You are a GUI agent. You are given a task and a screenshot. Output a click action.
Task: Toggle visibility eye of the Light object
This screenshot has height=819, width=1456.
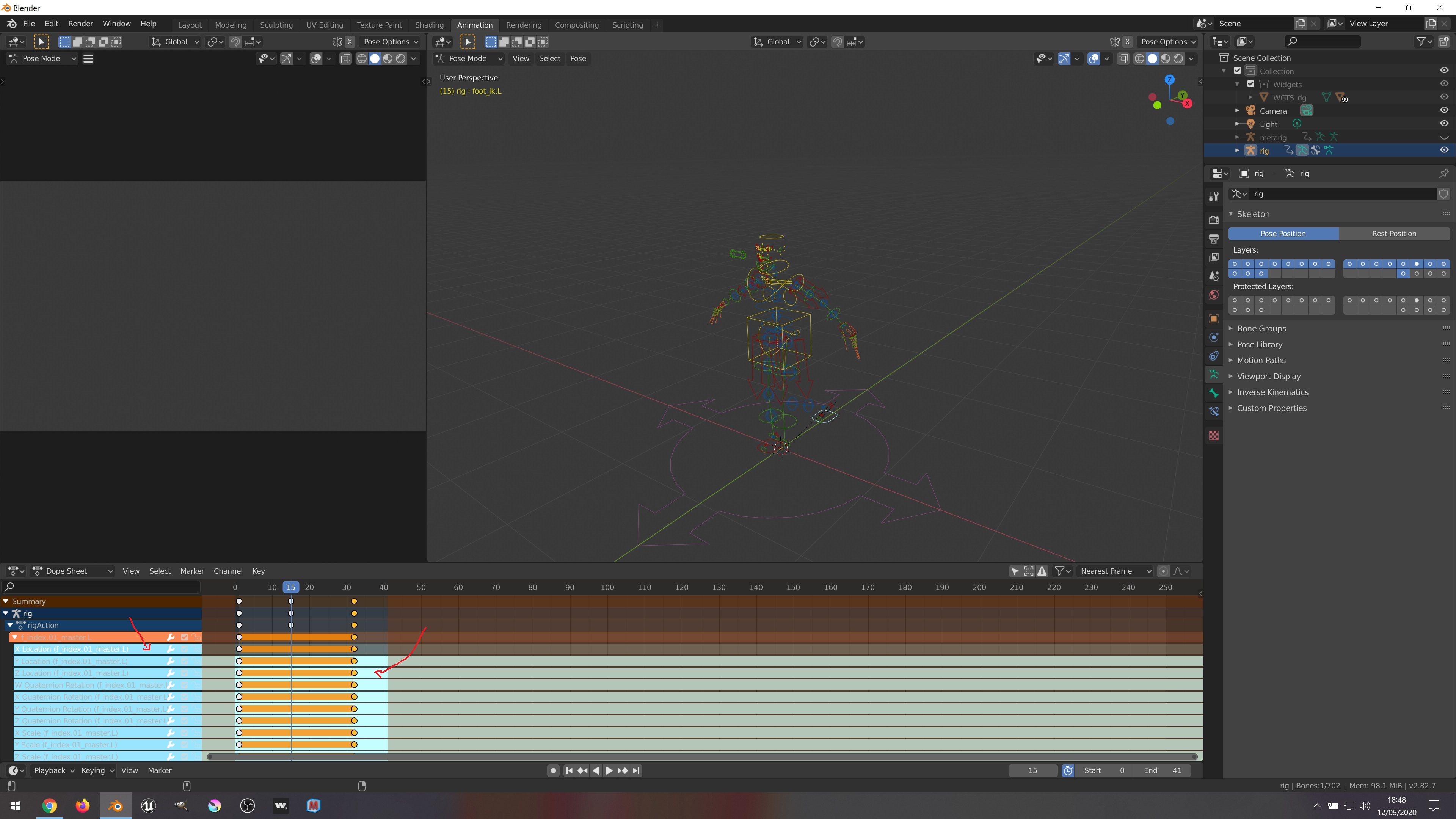pyautogui.click(x=1444, y=124)
